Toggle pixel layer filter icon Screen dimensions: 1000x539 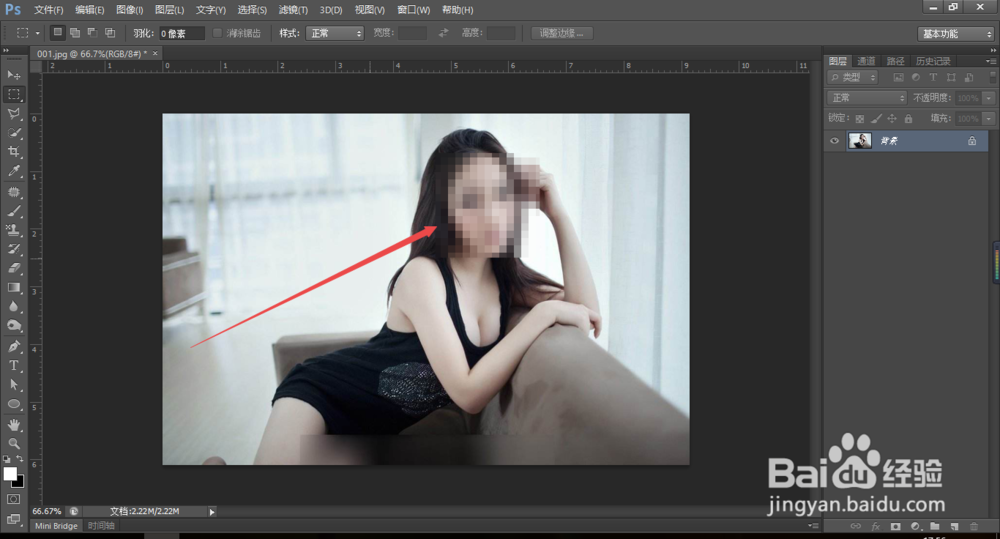(898, 77)
